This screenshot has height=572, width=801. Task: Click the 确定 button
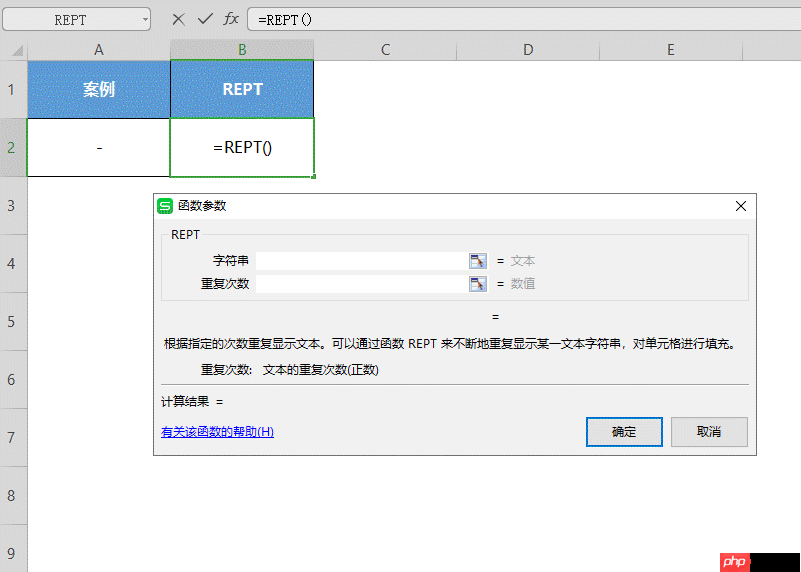tap(624, 432)
